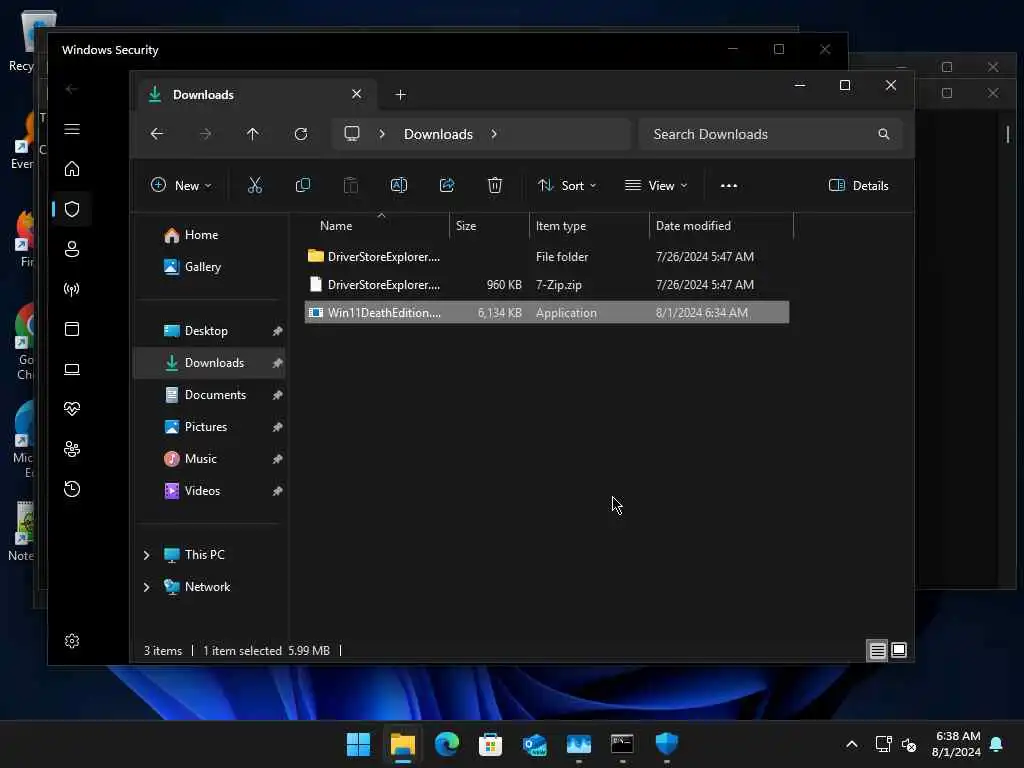This screenshot has height=768, width=1024.
Task: Add a new Explorer tab
Action: click(400, 95)
